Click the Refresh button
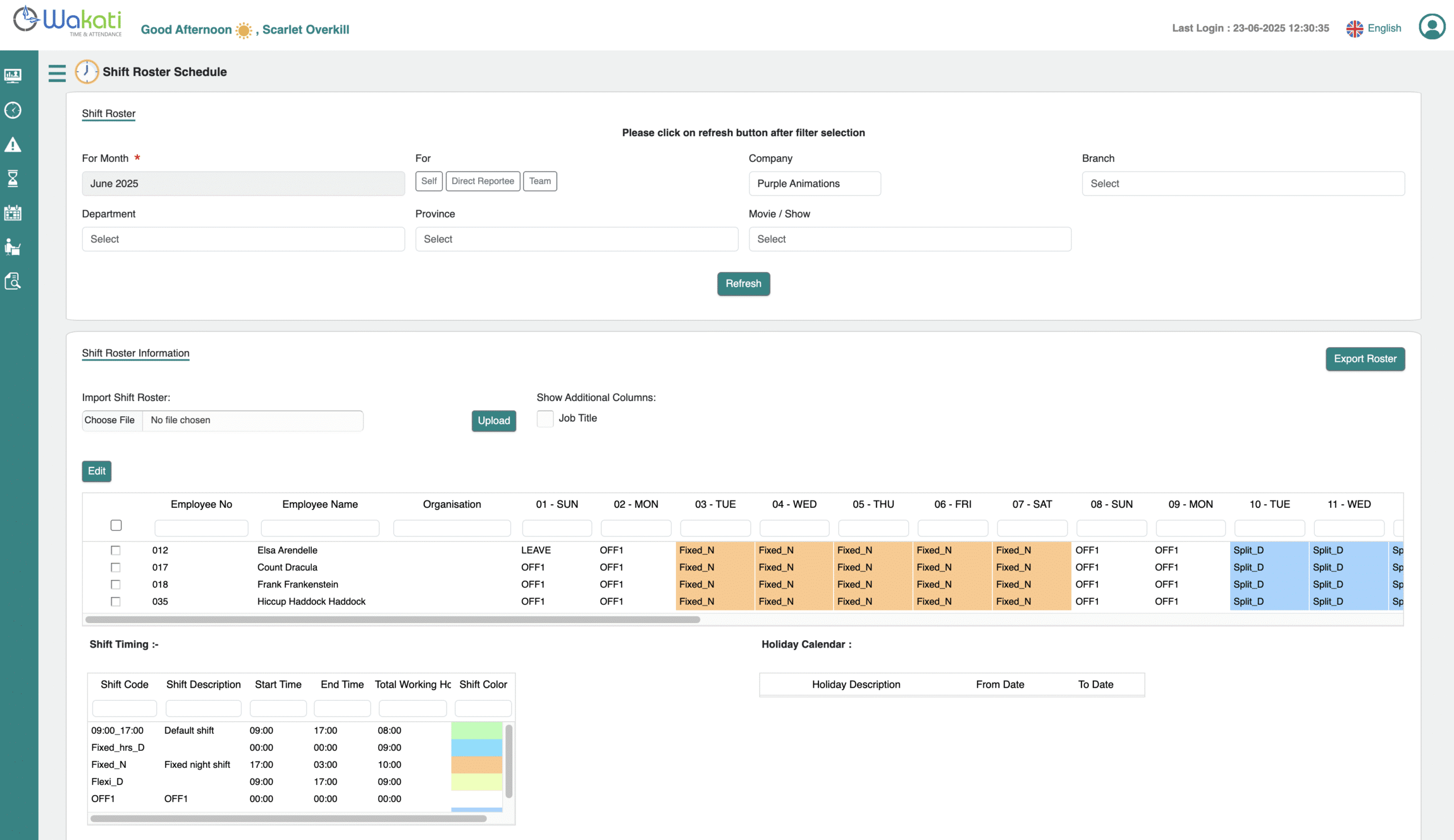The image size is (1454, 840). (743, 284)
